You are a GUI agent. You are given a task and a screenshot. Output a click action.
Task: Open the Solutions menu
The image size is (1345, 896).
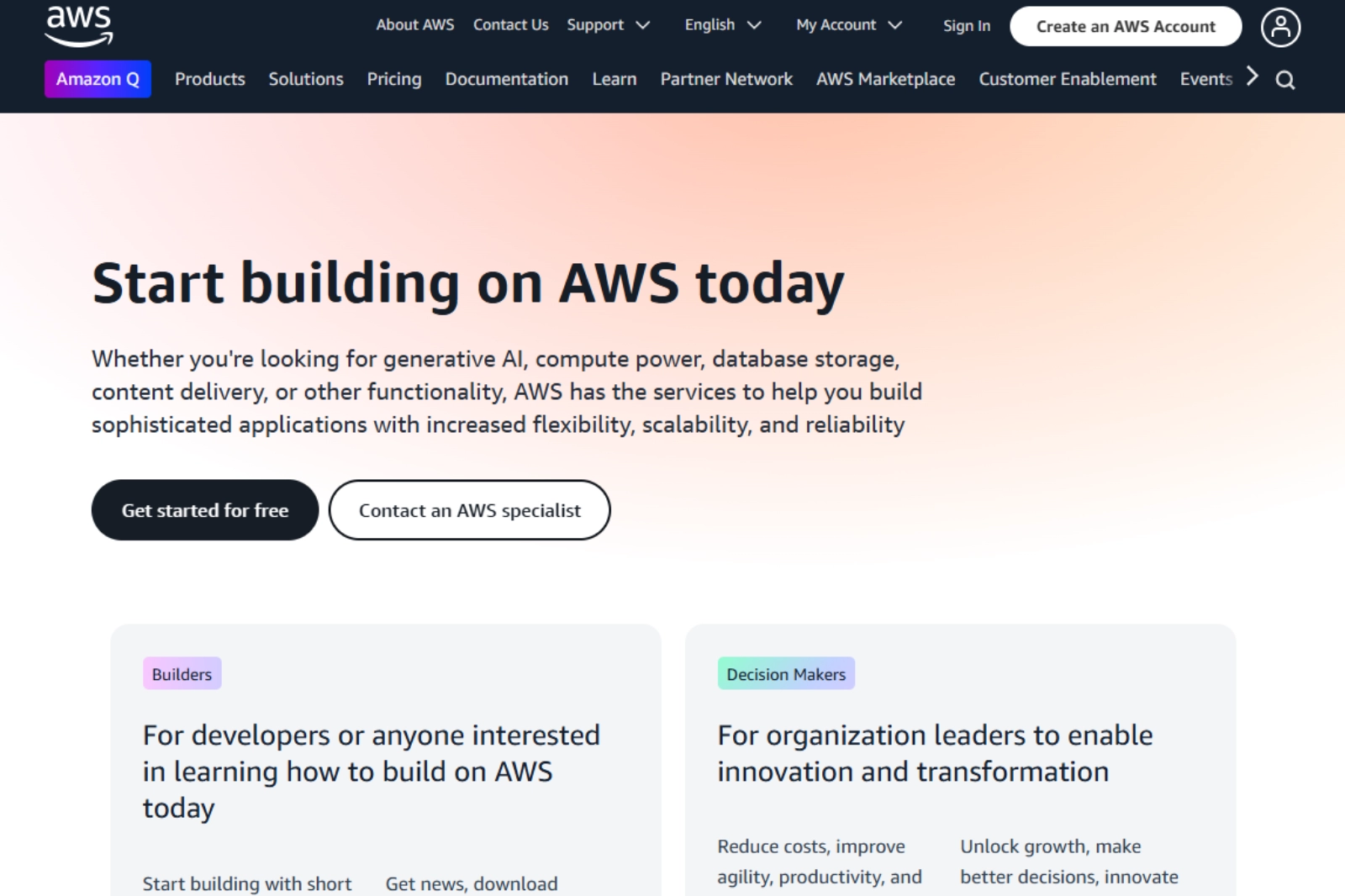[306, 79]
